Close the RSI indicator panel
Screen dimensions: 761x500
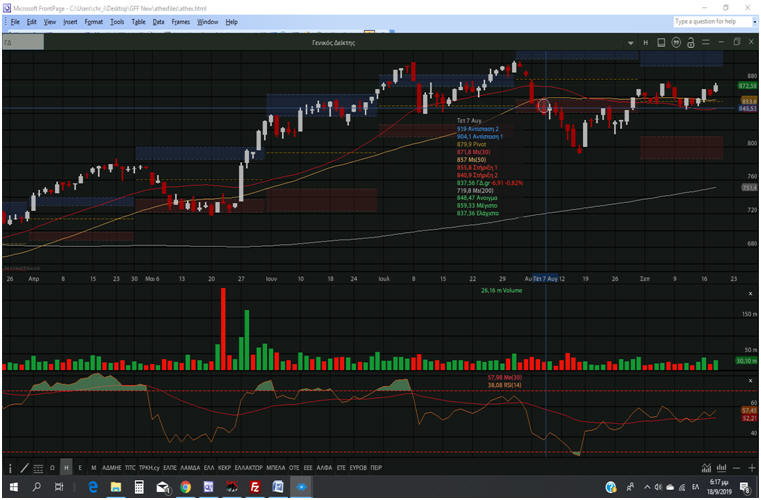pyautogui.click(x=750, y=381)
